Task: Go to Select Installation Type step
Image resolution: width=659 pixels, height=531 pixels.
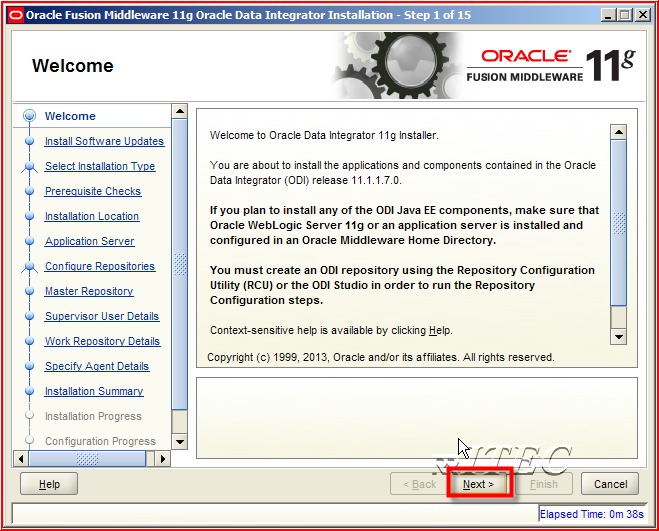Action: pyautogui.click(x=100, y=166)
